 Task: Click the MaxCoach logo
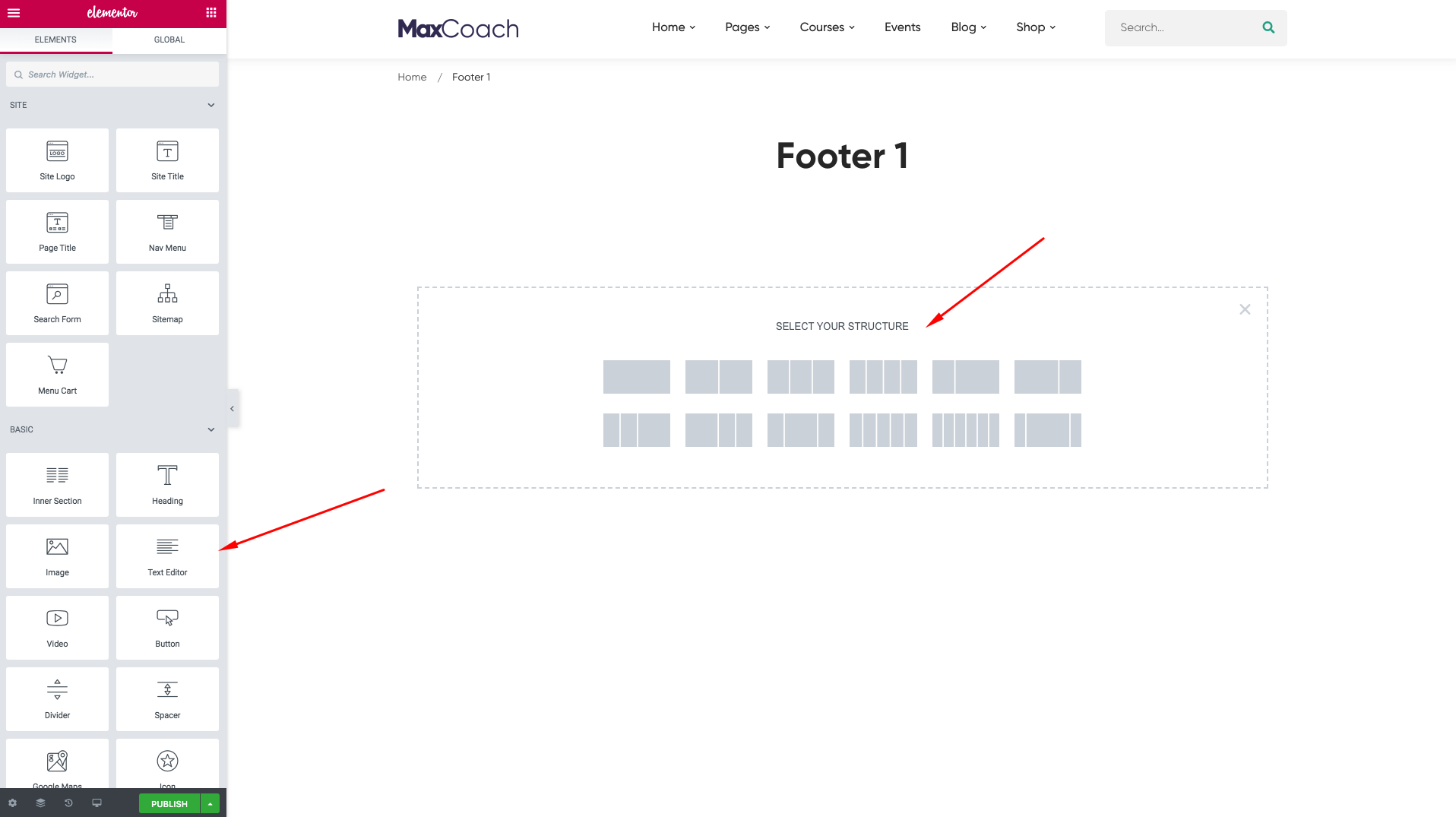point(458,29)
